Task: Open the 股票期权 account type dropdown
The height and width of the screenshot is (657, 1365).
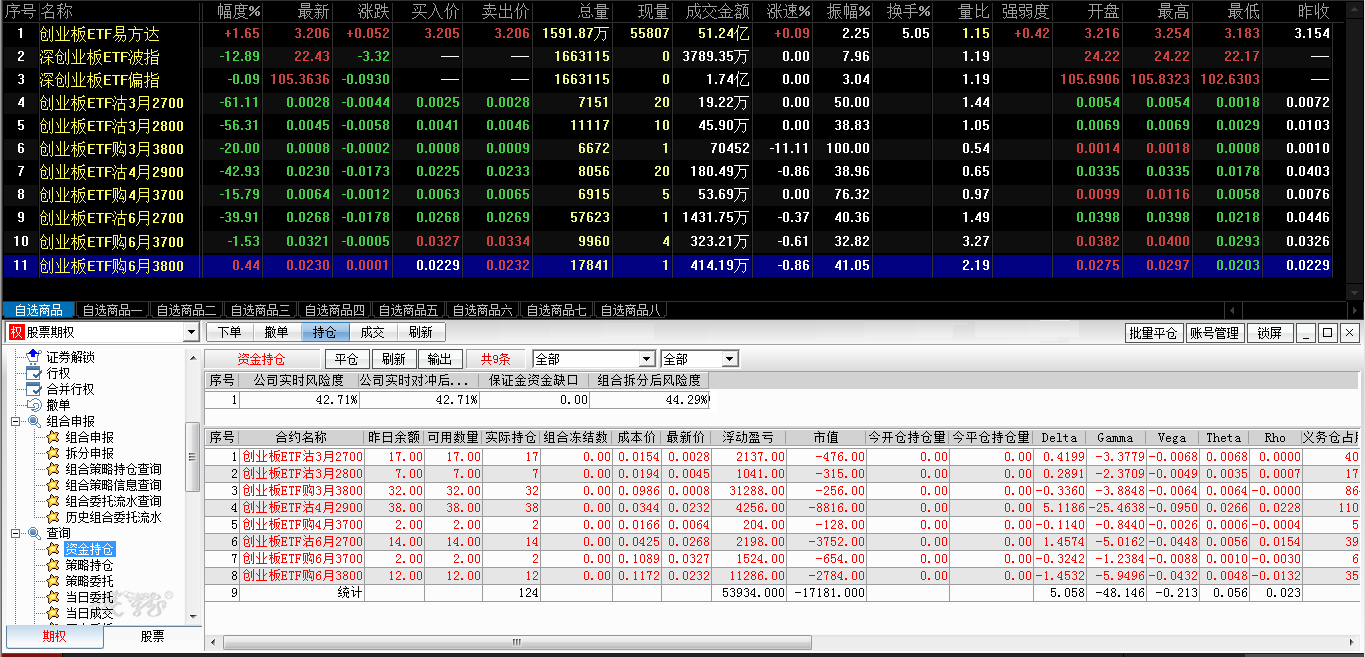Action: [x=191, y=333]
